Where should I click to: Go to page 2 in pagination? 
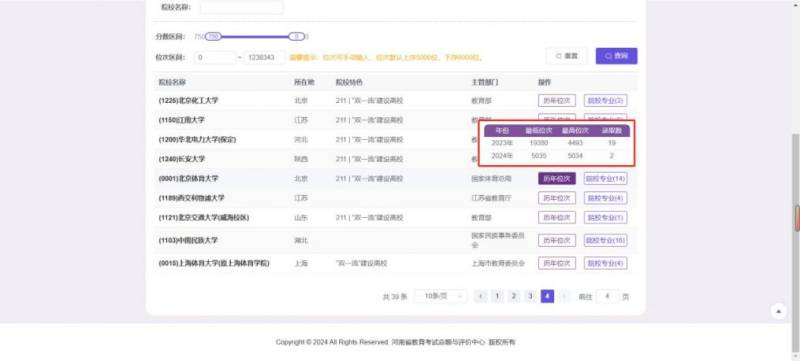(x=514, y=296)
